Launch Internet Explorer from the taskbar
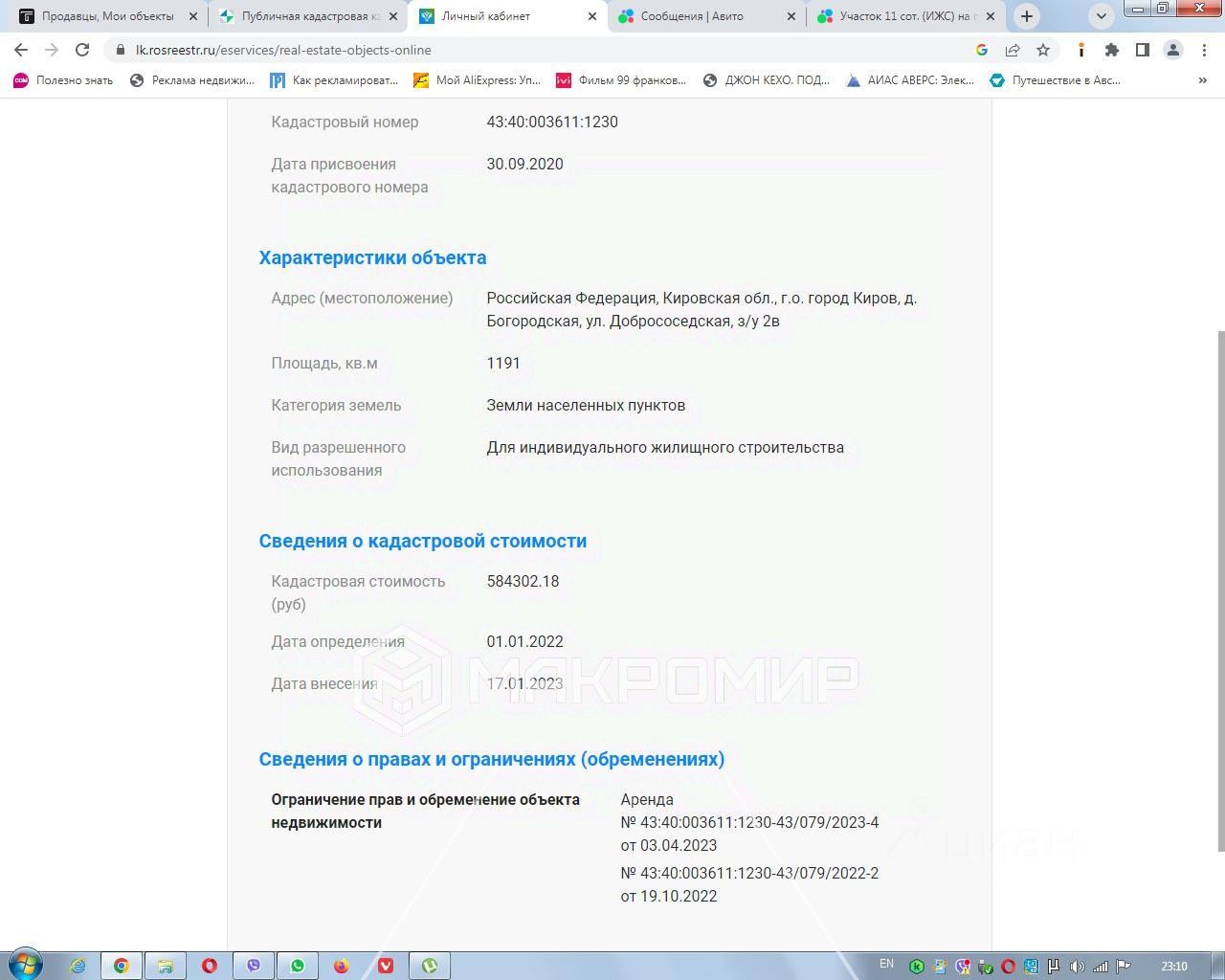 tap(78, 966)
